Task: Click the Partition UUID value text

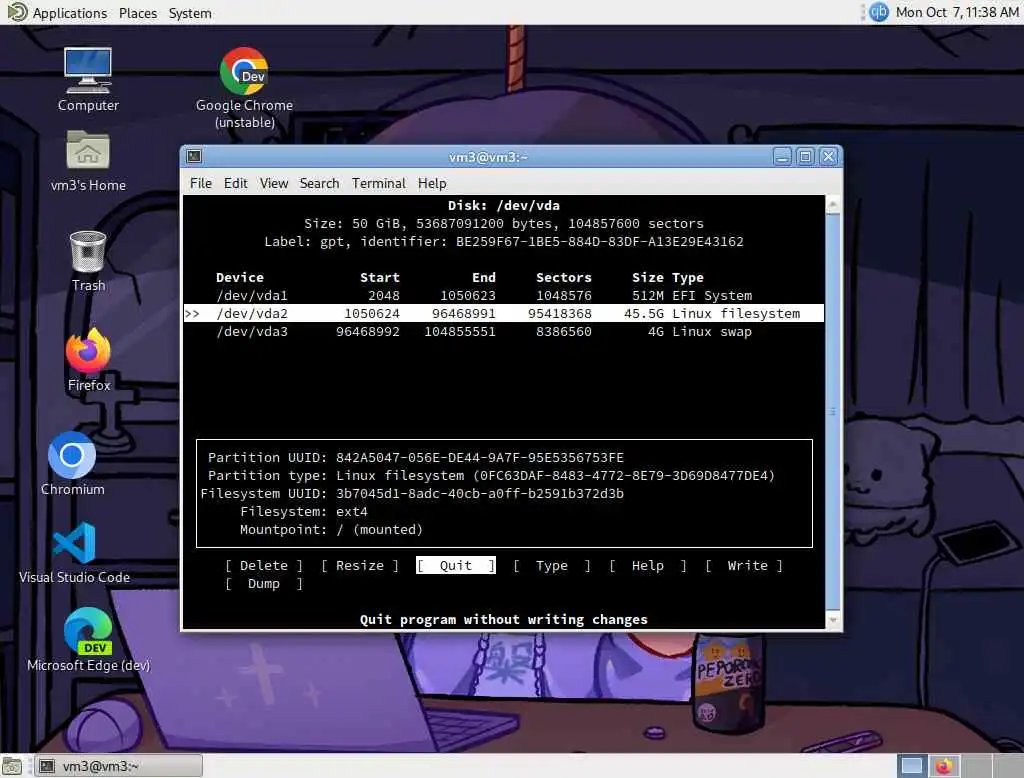Action: coord(480,457)
